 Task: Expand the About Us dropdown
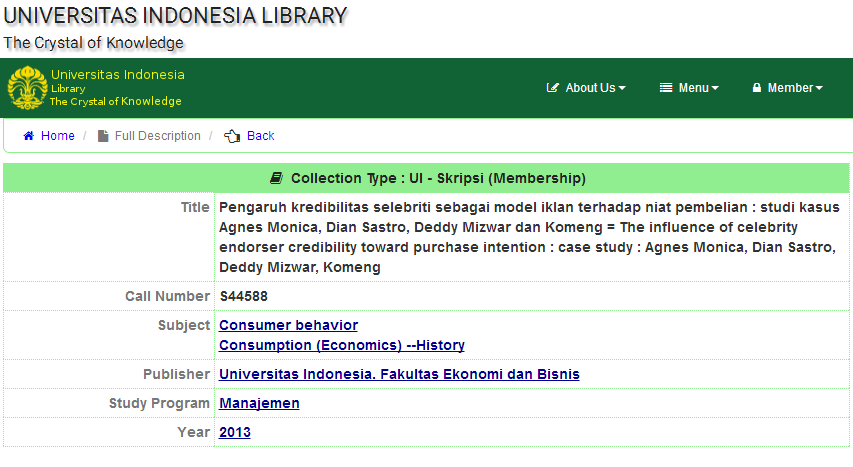[x=586, y=88]
